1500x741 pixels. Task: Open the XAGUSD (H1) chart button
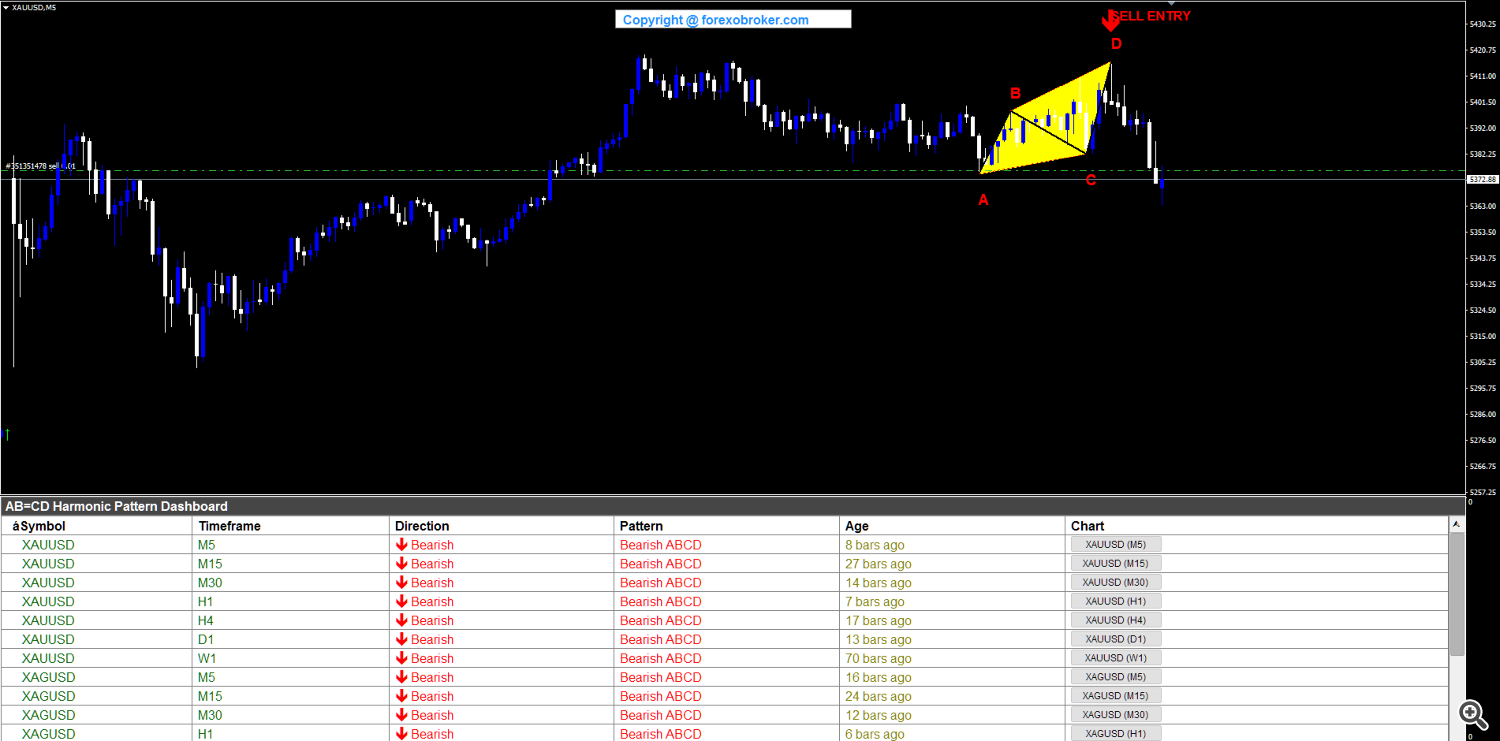1116,734
